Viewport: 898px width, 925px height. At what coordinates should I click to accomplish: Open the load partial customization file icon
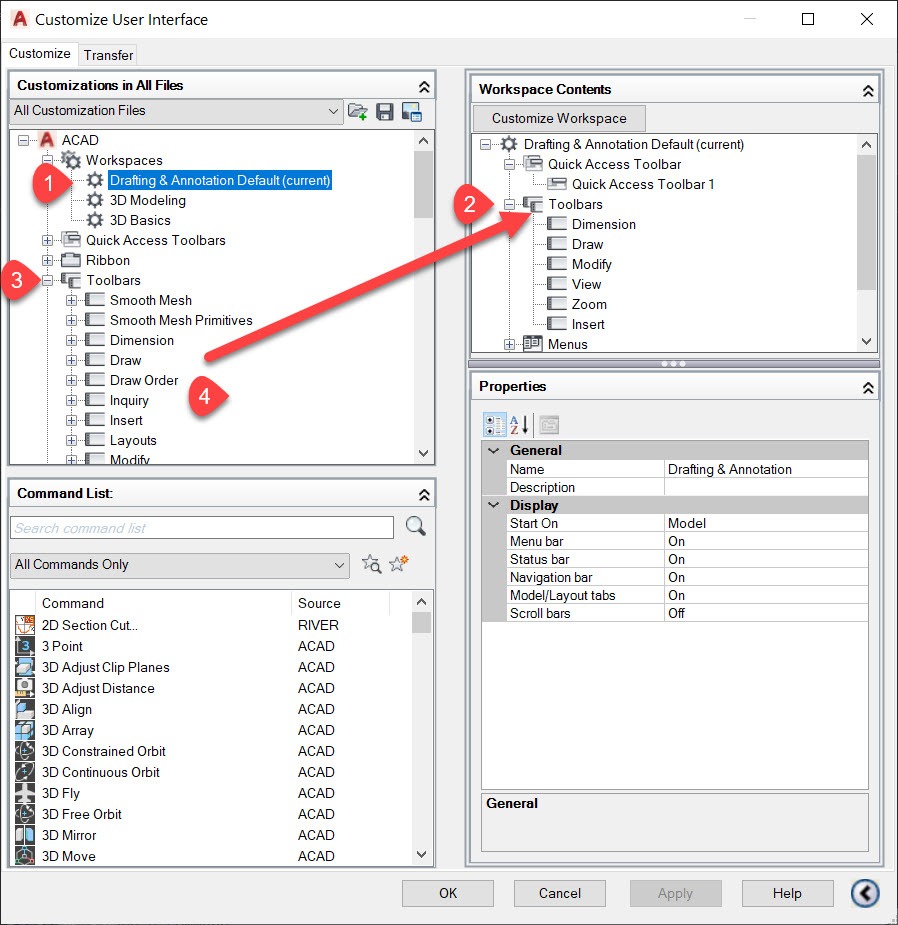point(358,111)
